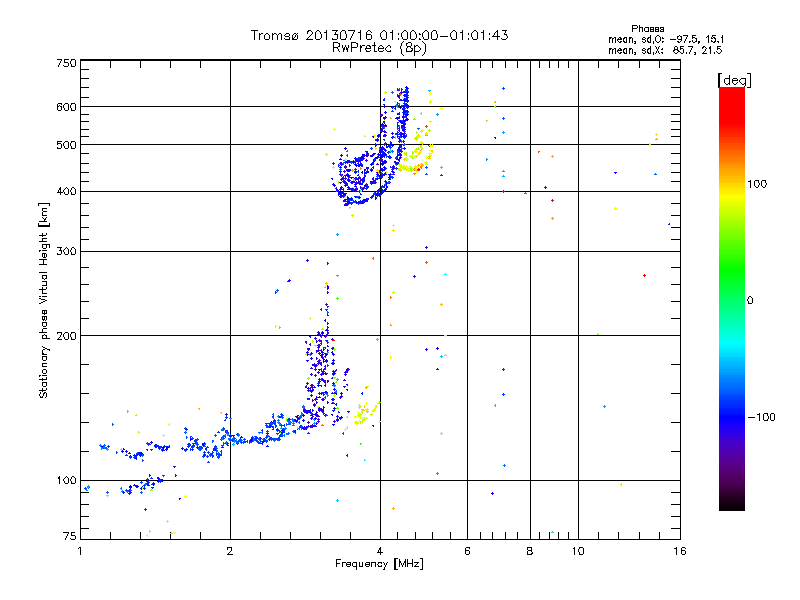Click the x-axis tick label '10'
The width and height of the screenshot is (800, 600).
(578, 551)
